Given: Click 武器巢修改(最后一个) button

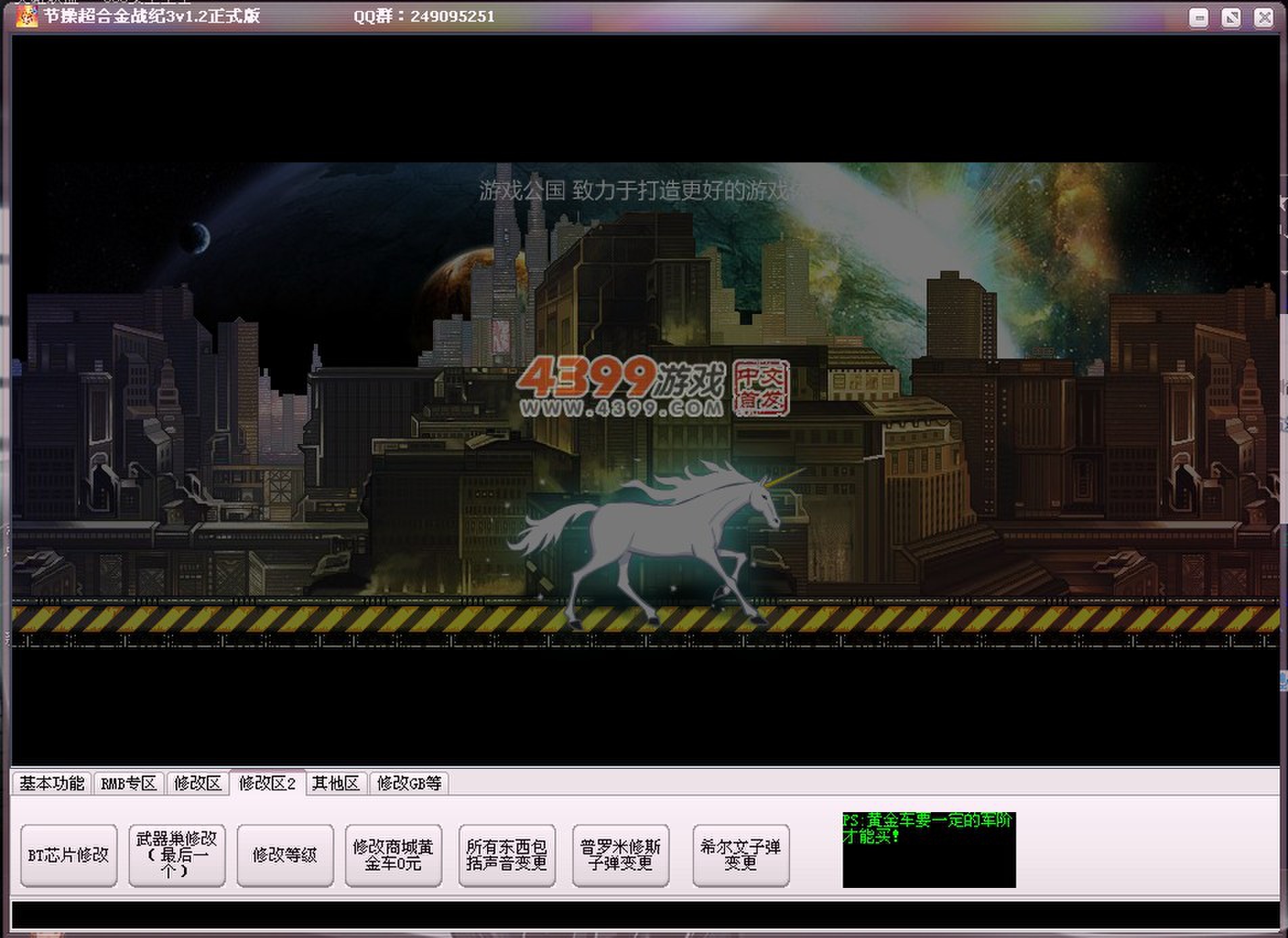Looking at the screenshot, I should point(177,855).
